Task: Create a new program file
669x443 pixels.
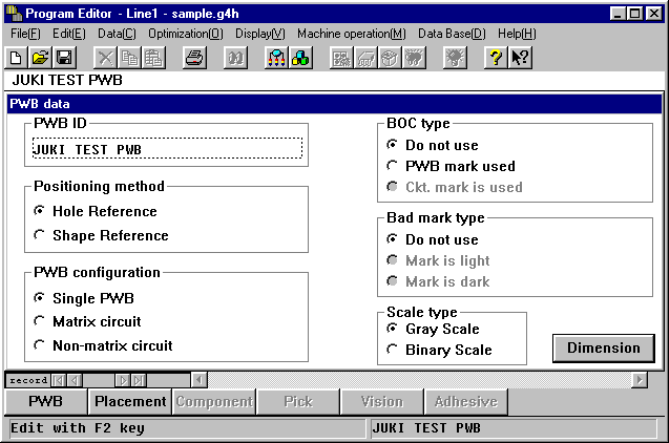Action: click(16, 58)
